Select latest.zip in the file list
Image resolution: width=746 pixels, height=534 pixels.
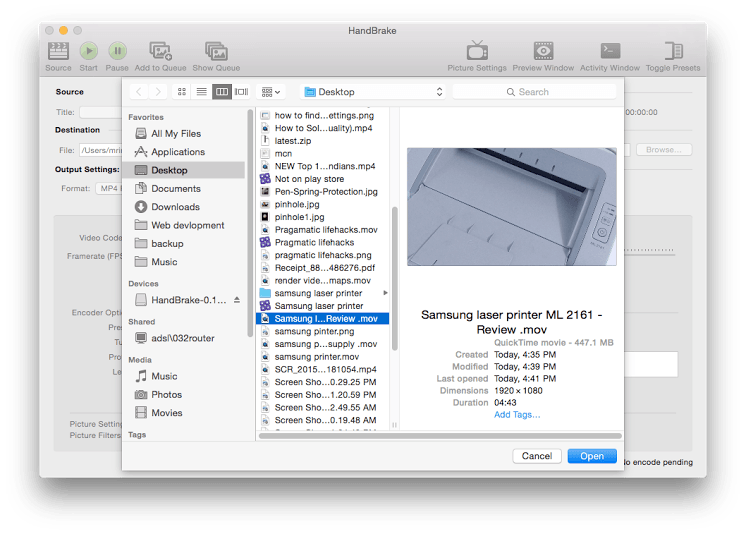[x=323, y=141]
